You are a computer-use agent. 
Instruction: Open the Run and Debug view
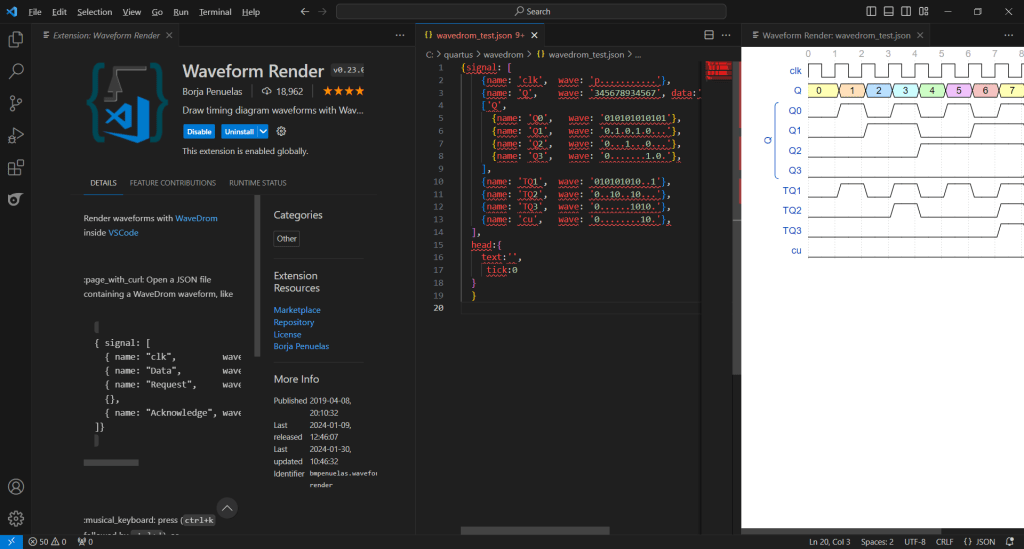pos(16,136)
